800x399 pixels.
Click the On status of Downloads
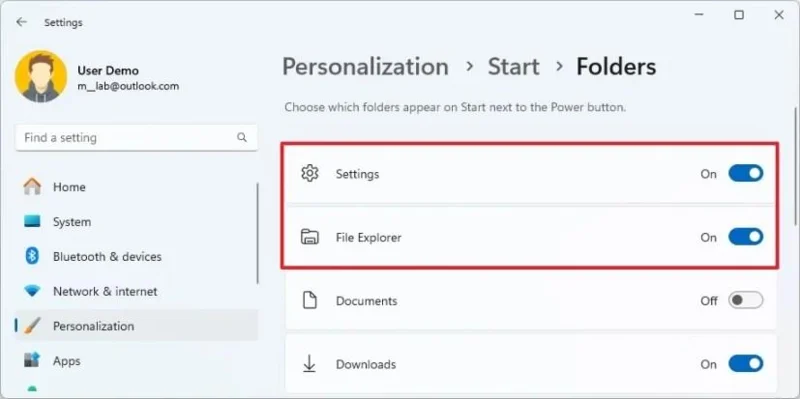709,364
